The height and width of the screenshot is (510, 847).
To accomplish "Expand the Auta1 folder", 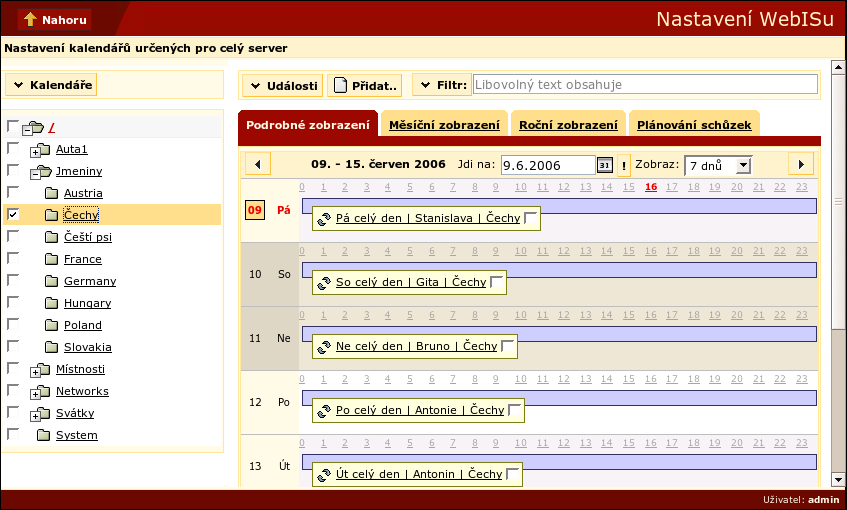I will [35, 152].
